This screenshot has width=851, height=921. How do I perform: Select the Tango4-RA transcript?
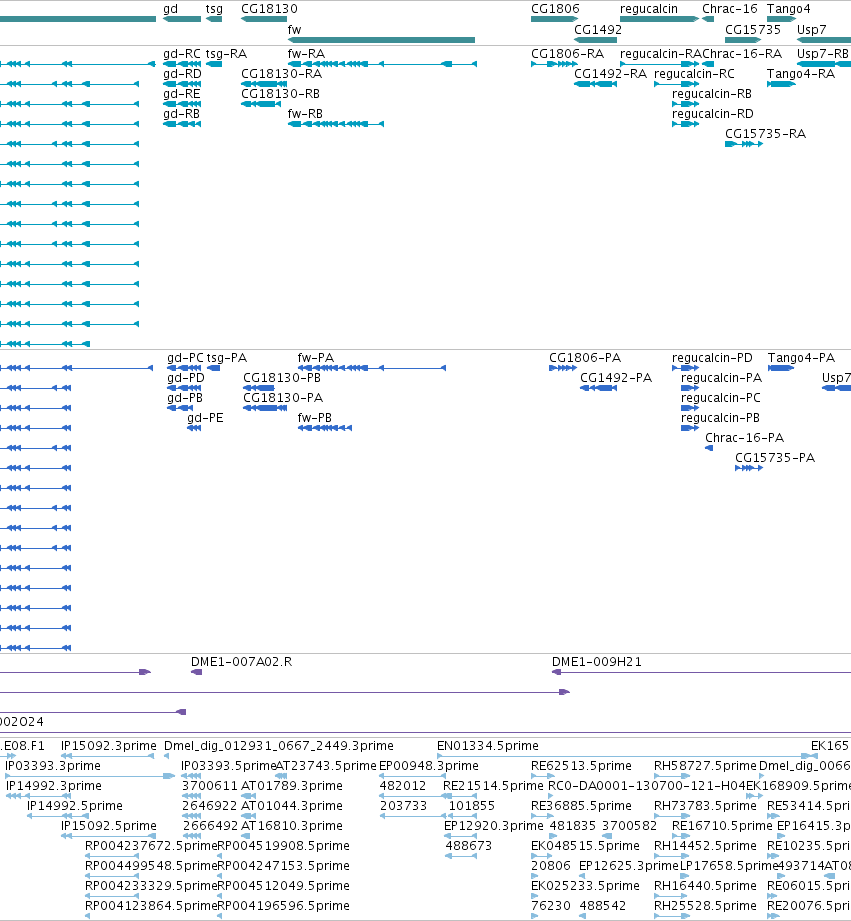[782, 84]
